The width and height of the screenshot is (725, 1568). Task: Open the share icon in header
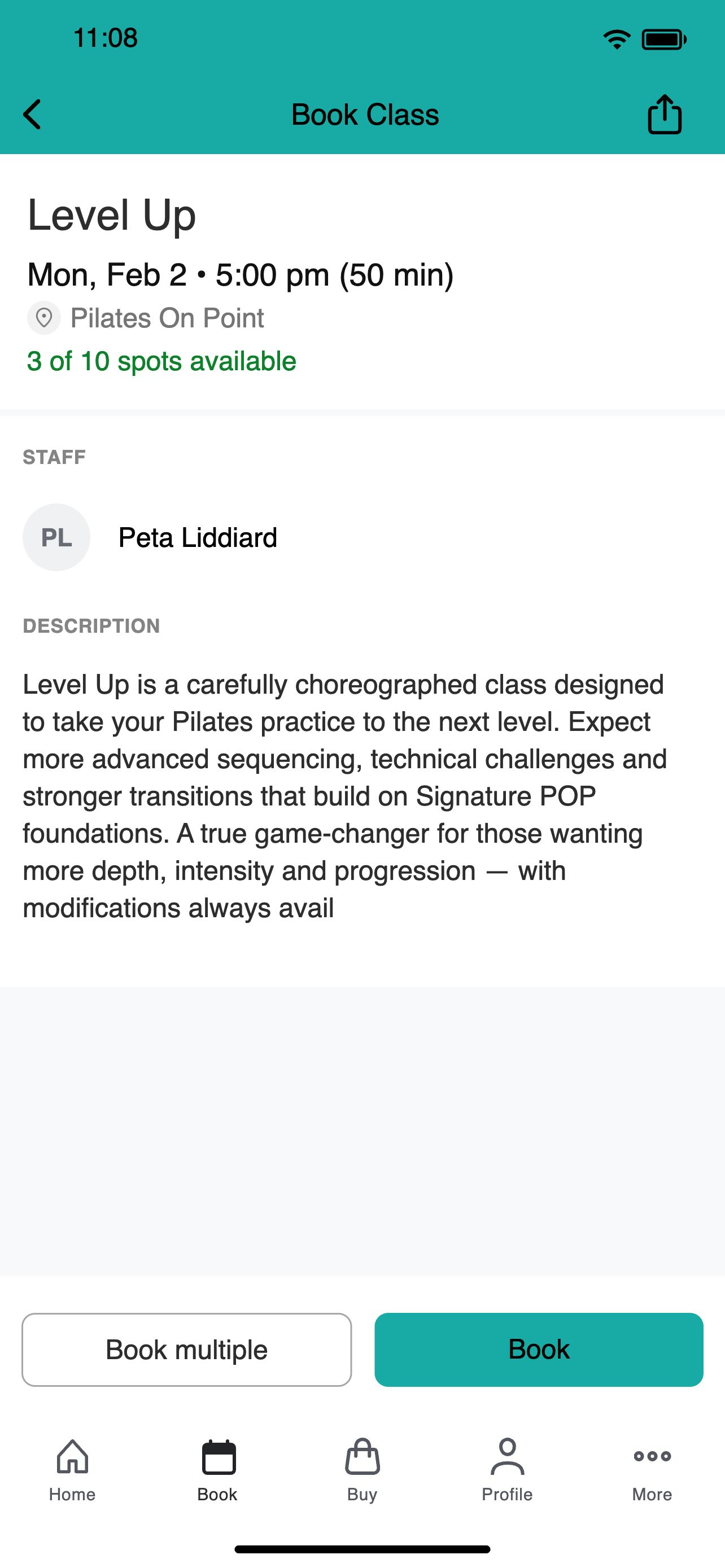[x=664, y=114]
